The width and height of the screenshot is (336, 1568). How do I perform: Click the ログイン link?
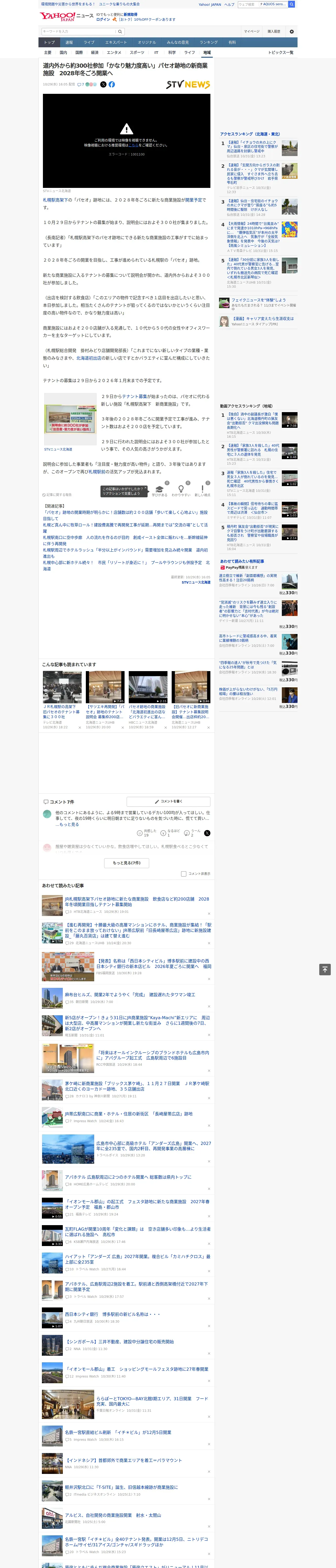click(x=103, y=20)
